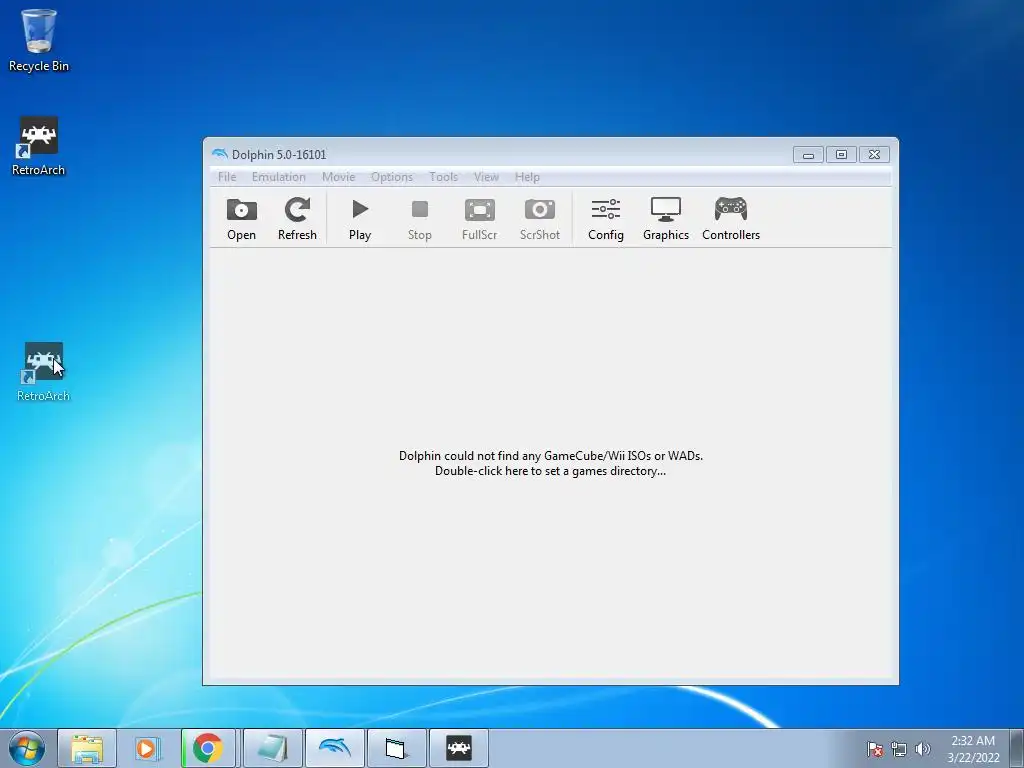
Task: Click the dolphin logo in title bar
Action: pos(219,154)
